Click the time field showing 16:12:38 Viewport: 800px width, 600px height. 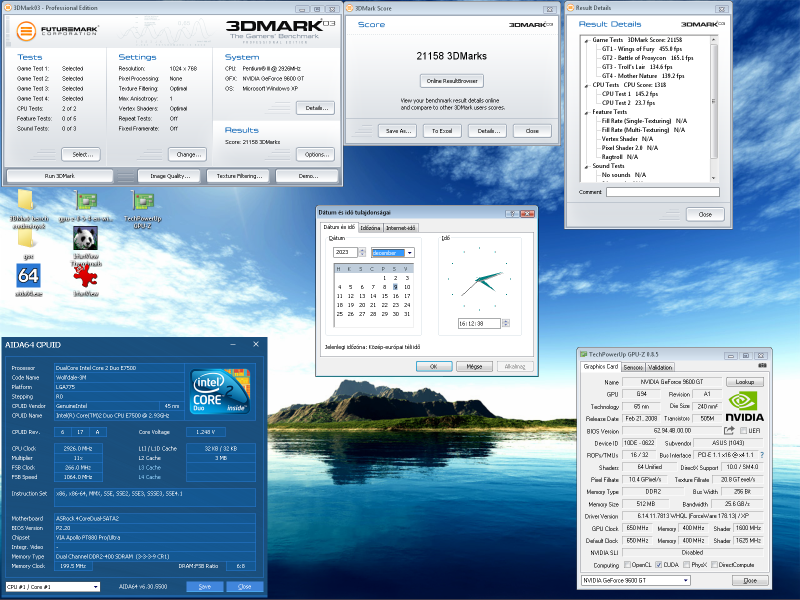480,323
